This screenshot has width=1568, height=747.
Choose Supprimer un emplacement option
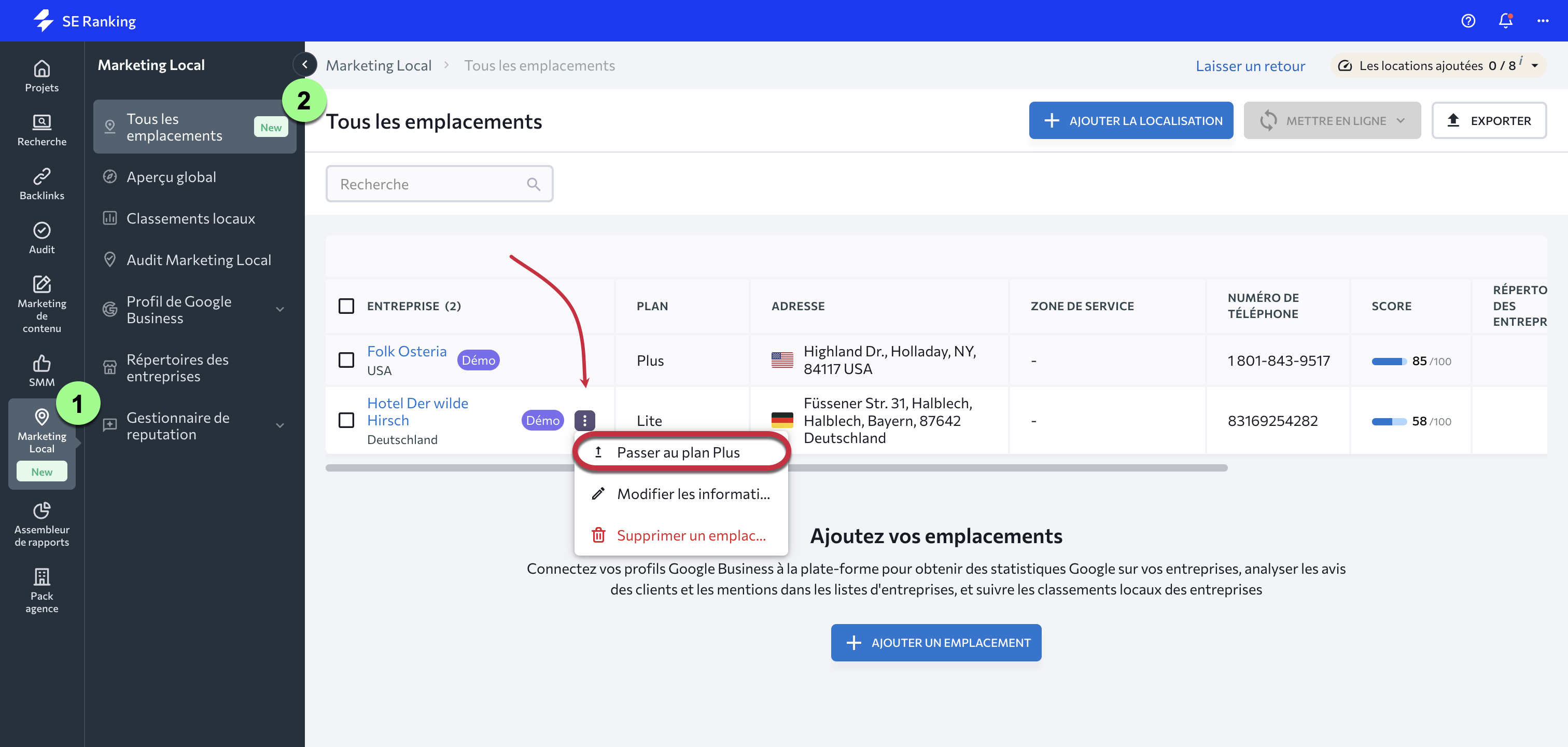[681, 535]
